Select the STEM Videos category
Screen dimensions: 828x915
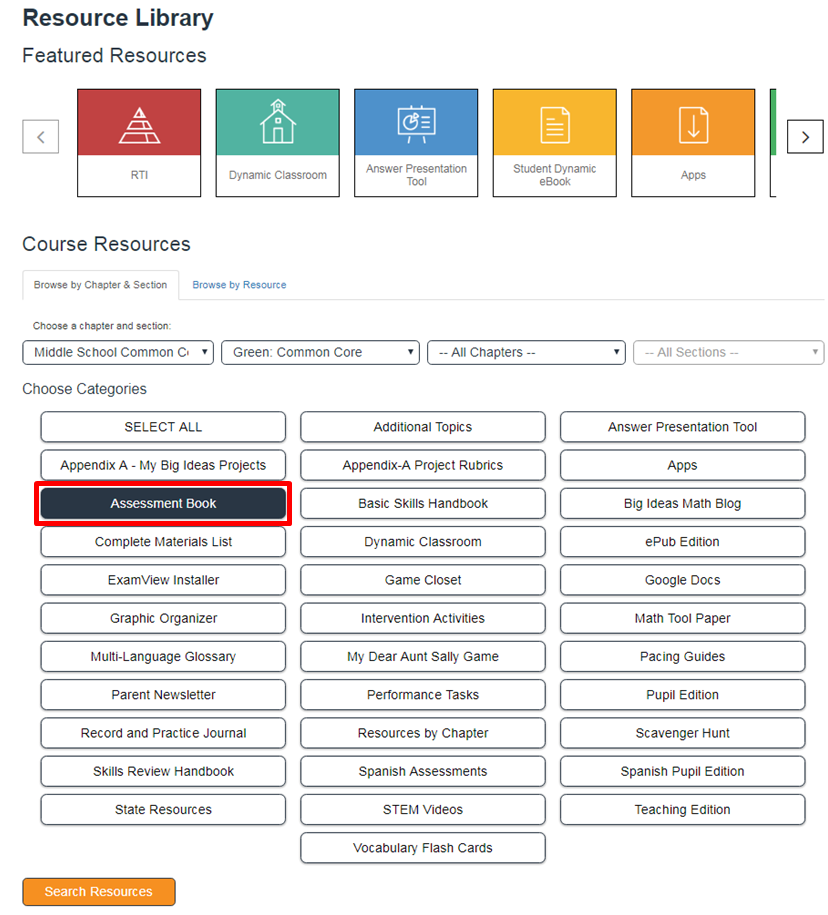pos(423,809)
